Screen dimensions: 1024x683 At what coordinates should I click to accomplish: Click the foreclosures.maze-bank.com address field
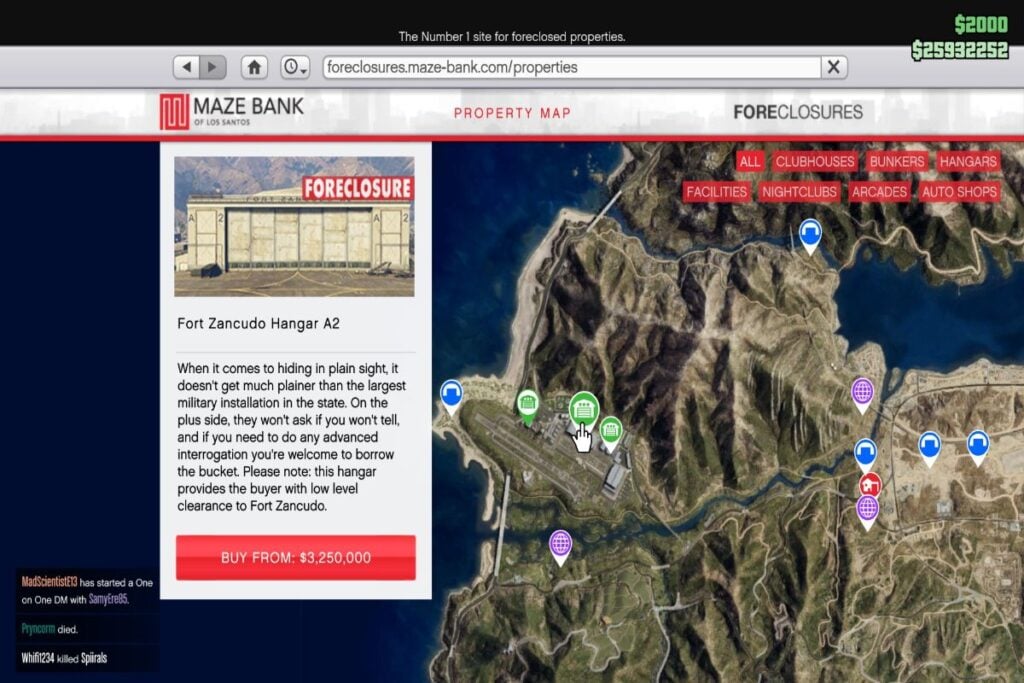570,67
